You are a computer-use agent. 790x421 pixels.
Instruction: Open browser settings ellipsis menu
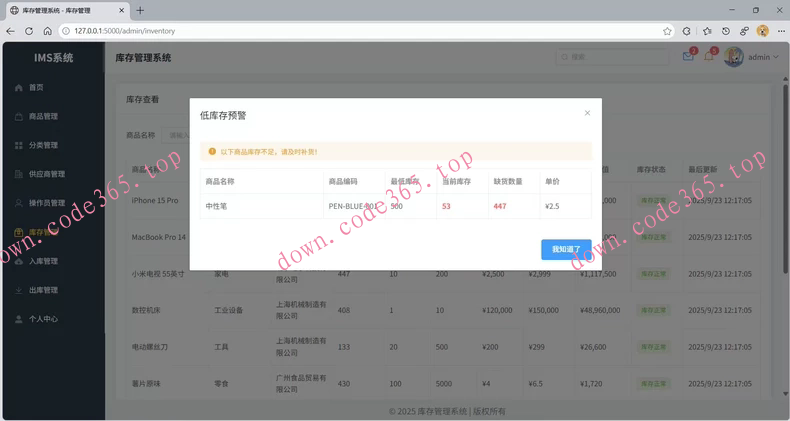point(781,31)
